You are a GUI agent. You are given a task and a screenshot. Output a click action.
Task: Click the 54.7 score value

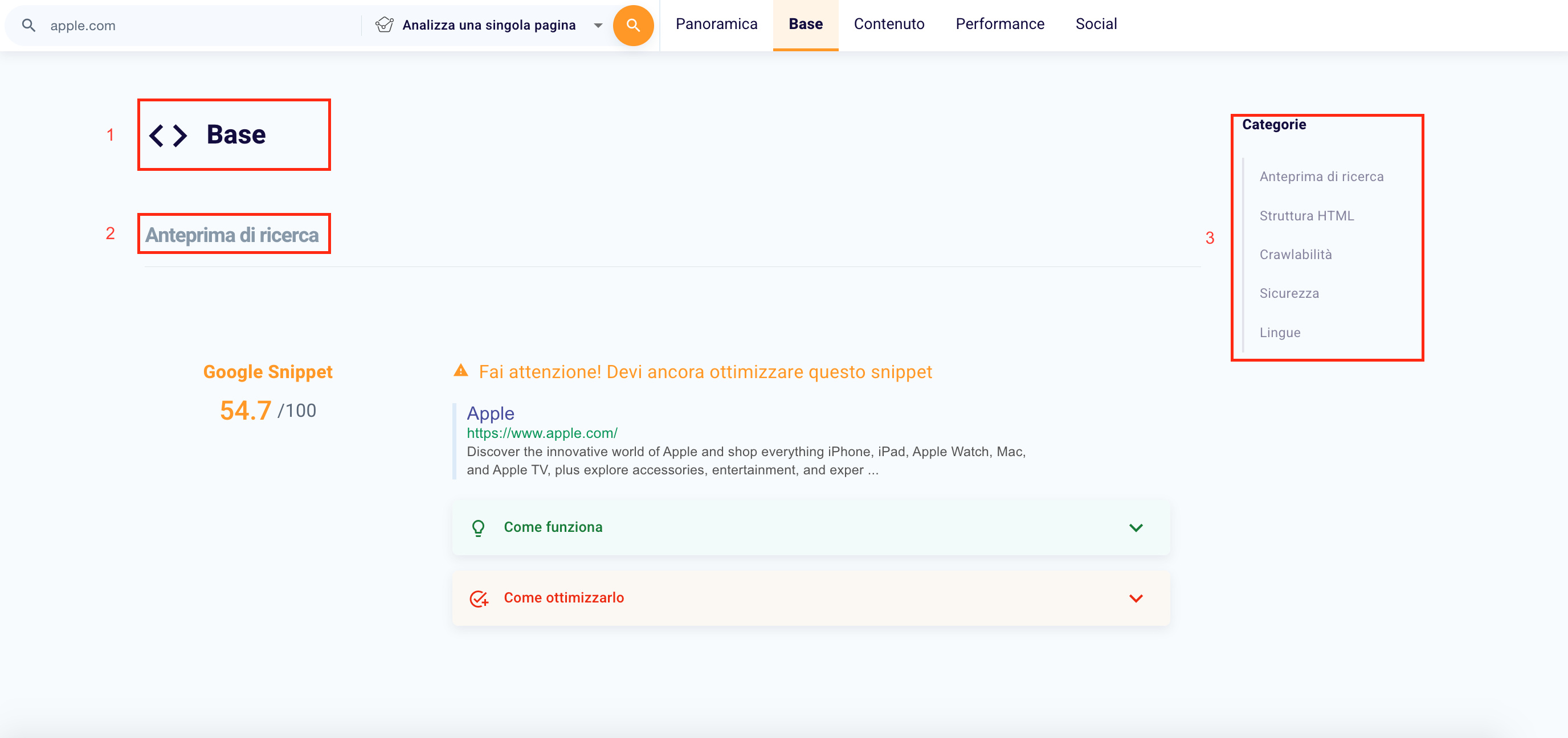[x=246, y=411]
